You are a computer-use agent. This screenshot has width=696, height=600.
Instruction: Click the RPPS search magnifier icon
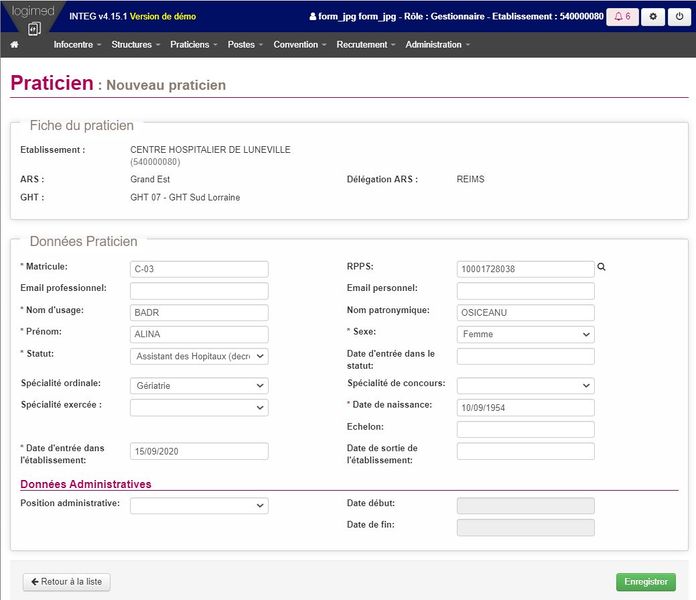601,267
